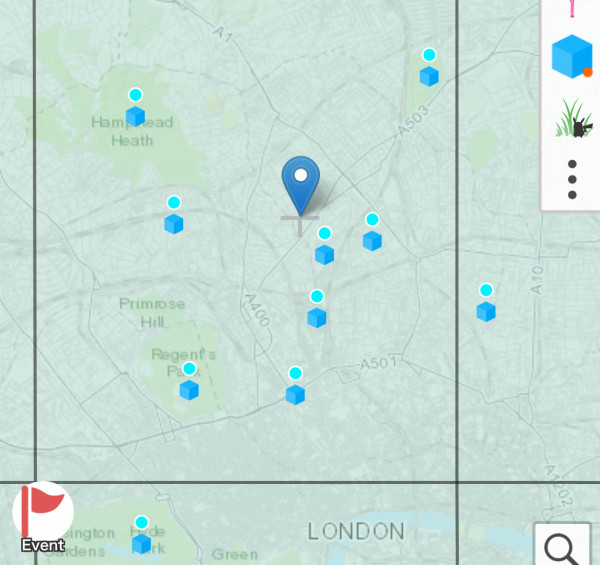The width and height of the screenshot is (600, 565).
Task: Select the cube marker just right of pin crosshair
Action: coord(324,255)
